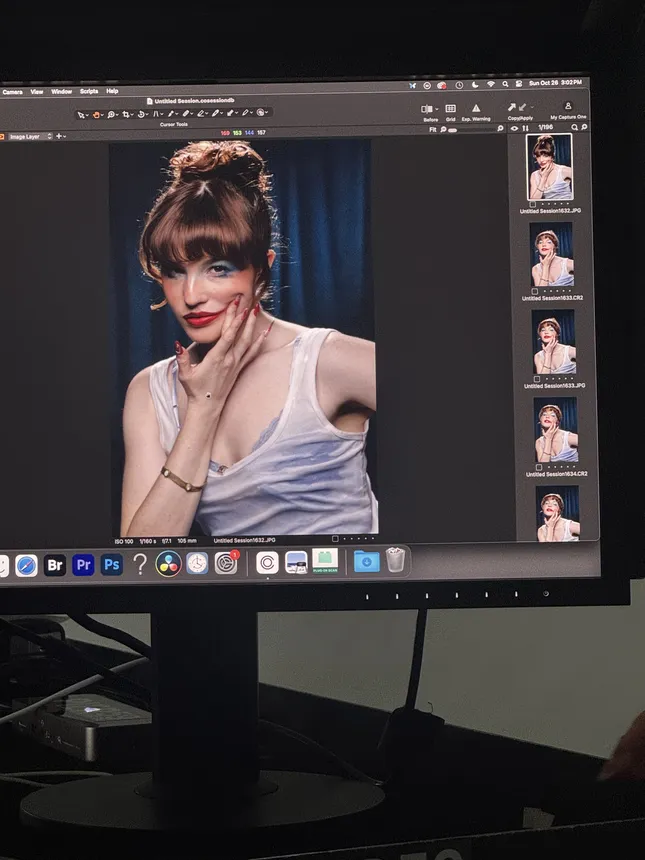Open Photoshop from the dock
Image resolution: width=645 pixels, height=860 pixels.
click(x=112, y=565)
